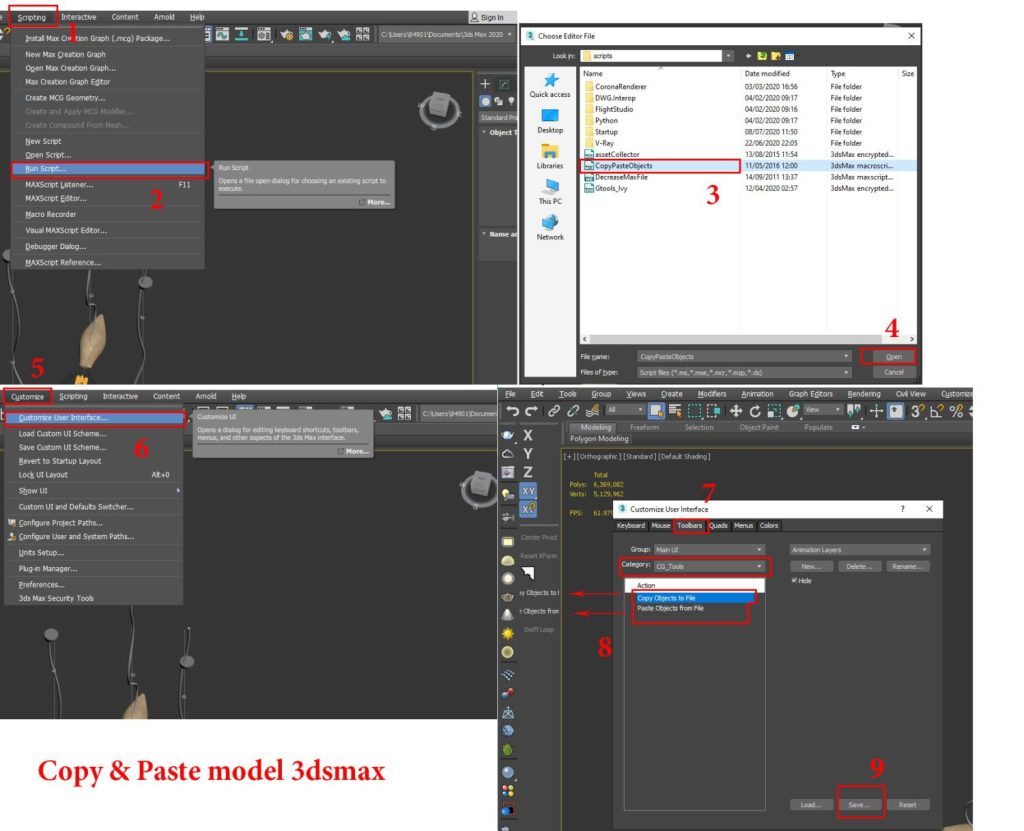Toggle the Percent Snap button
Screen dimensions: 1024x831
[956, 411]
